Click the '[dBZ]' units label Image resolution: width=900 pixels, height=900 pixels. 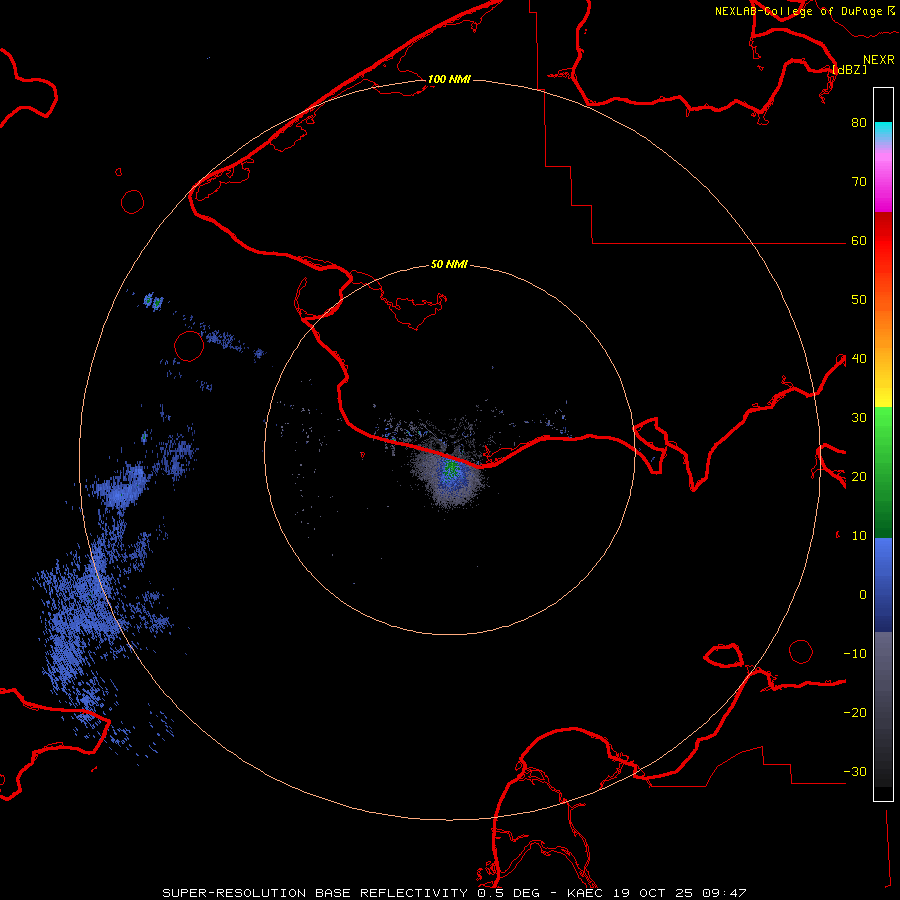pos(849,69)
